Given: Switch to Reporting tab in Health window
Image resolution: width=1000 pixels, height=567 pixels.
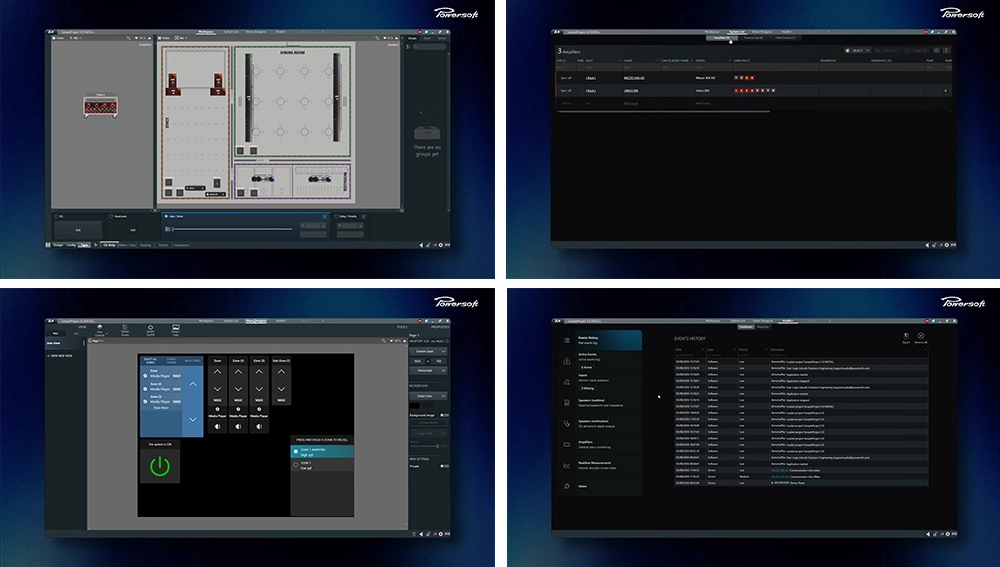Looking at the screenshot, I should [x=763, y=327].
